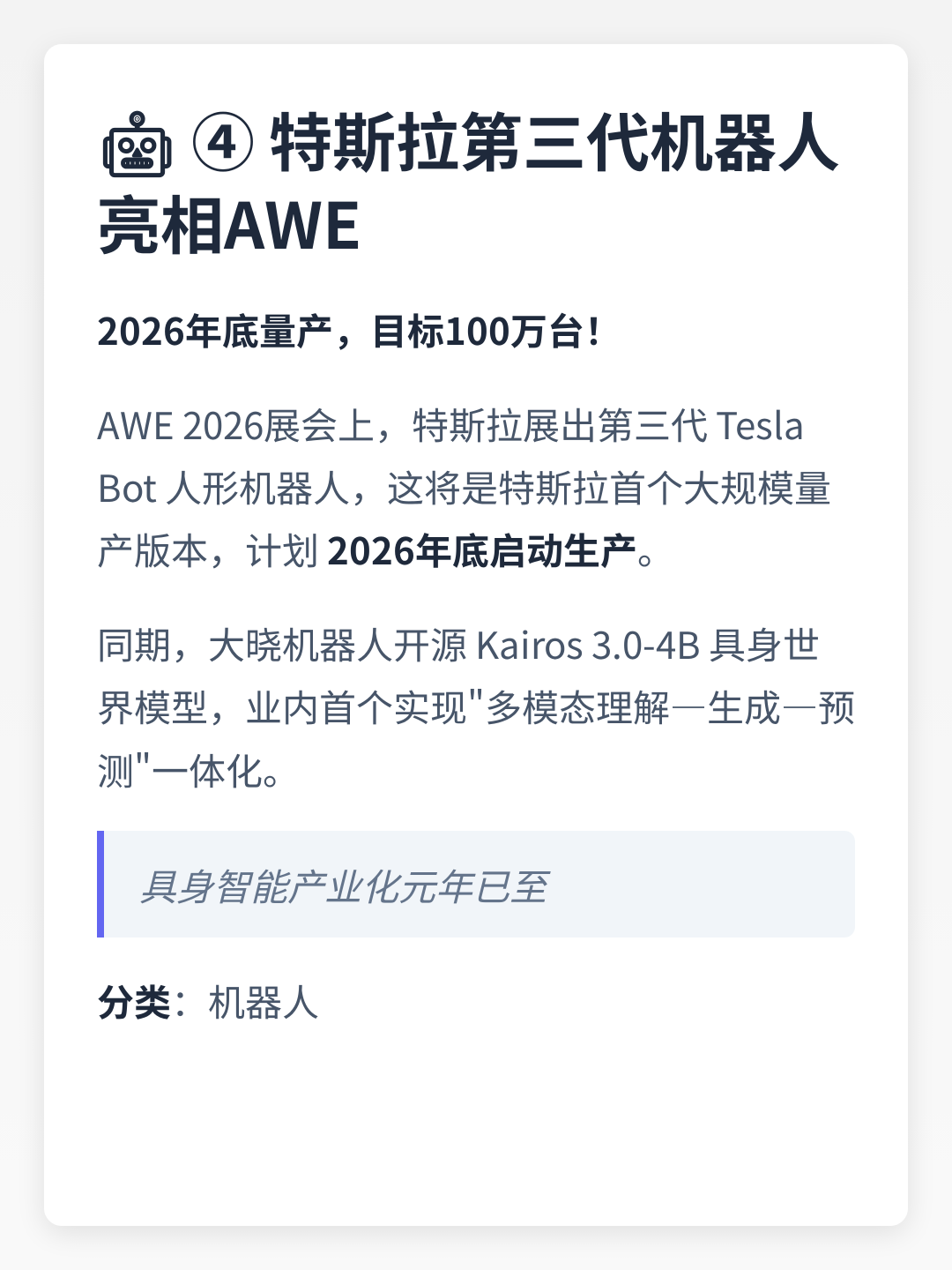Viewport: 952px width, 1270px height.
Task: Click the 机器人 category tag
Action: pos(263,1004)
